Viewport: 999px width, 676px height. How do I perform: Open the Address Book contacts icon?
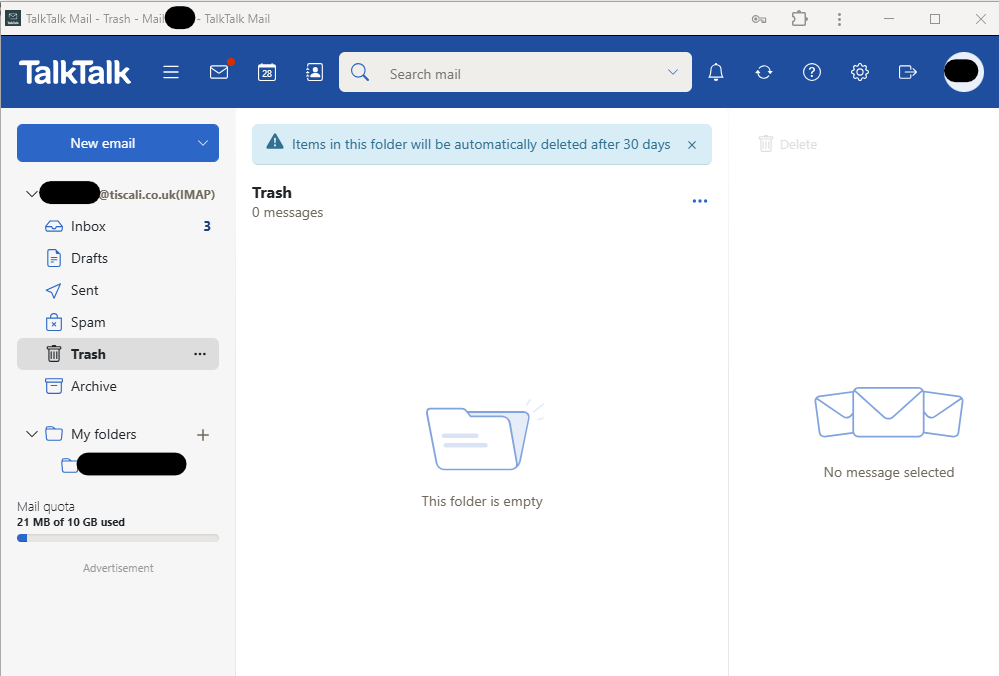314,72
